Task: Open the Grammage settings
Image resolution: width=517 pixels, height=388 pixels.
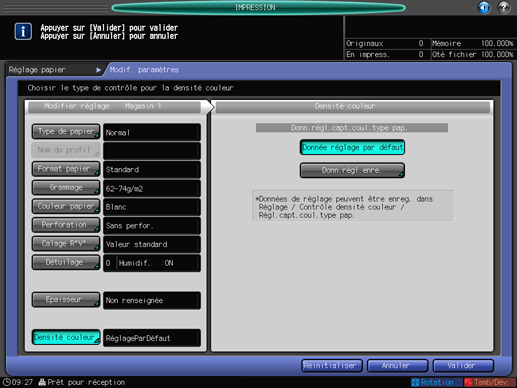Action: [66, 188]
